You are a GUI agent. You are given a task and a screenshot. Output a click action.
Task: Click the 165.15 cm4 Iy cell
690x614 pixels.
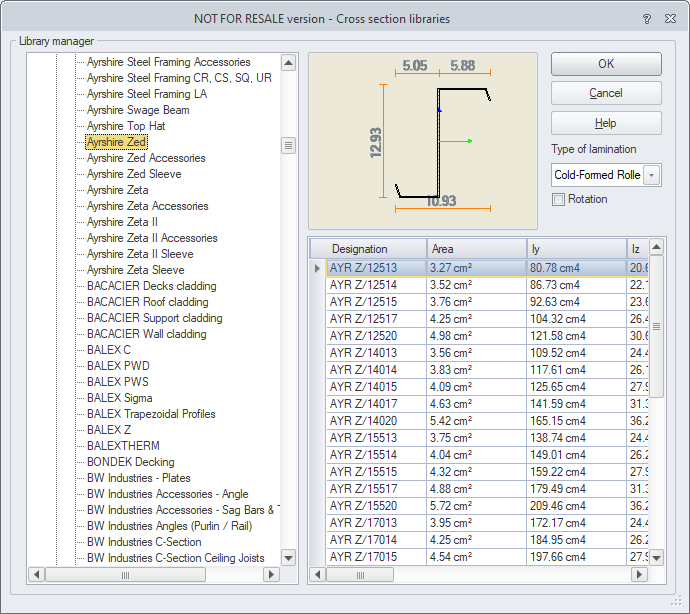[577, 421]
